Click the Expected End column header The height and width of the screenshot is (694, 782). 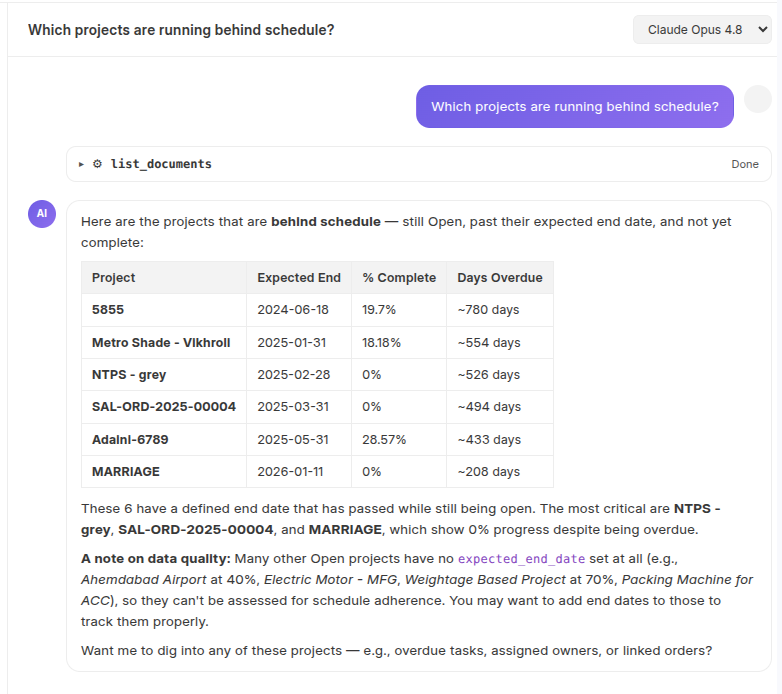299,278
